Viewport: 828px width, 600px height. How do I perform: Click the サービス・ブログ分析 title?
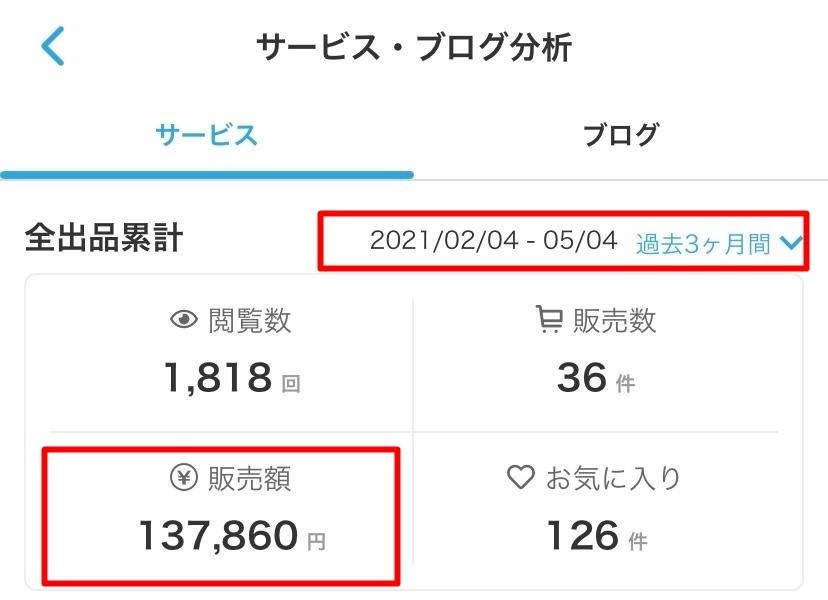414,44
